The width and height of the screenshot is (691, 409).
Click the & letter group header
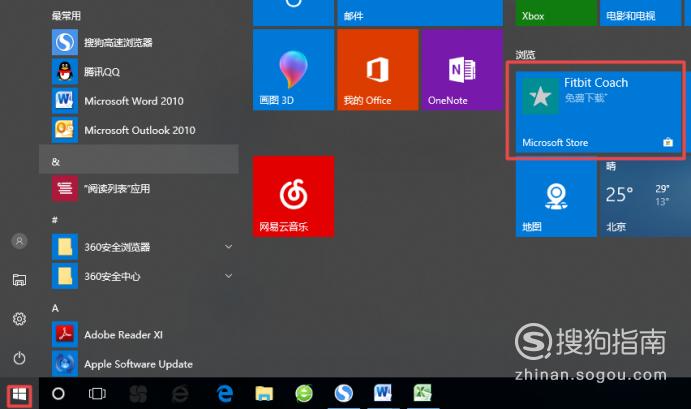click(x=139, y=159)
